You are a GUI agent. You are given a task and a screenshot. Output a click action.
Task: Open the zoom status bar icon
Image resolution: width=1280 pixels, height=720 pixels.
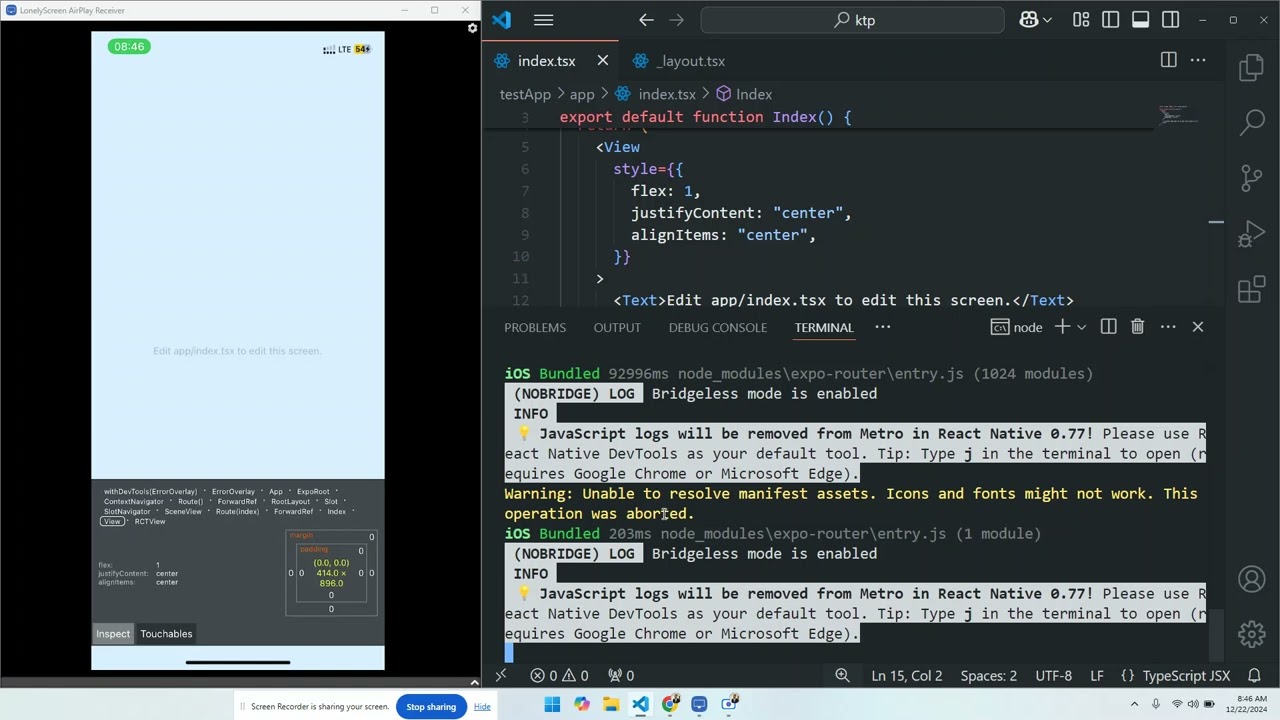point(842,676)
